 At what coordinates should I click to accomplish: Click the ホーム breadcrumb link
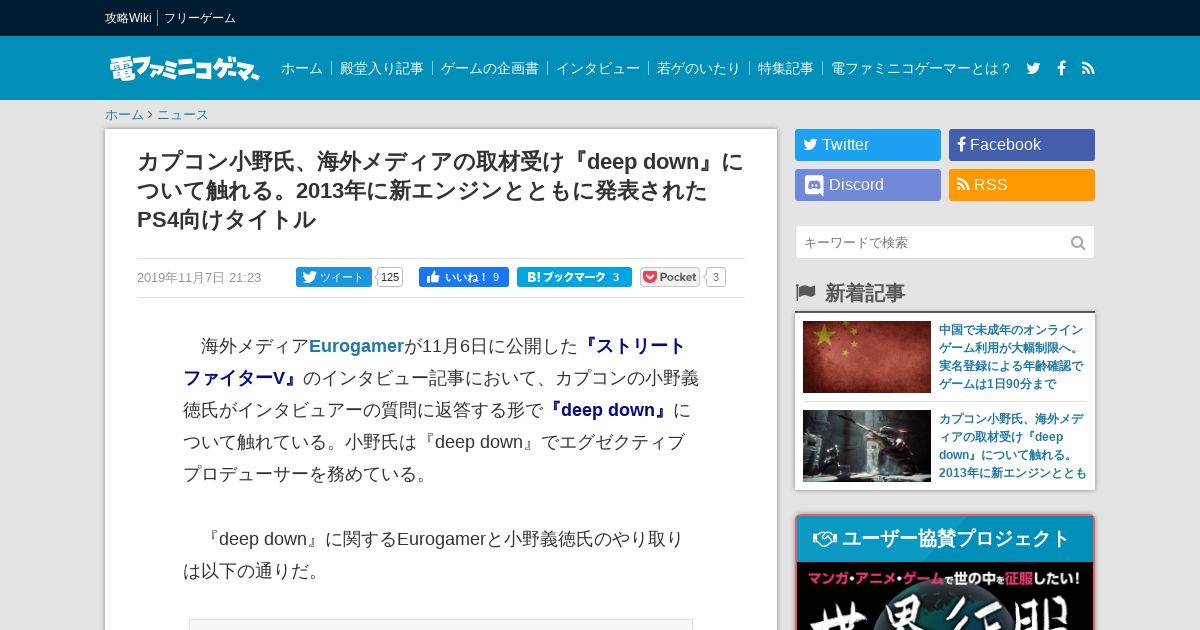[x=124, y=114]
